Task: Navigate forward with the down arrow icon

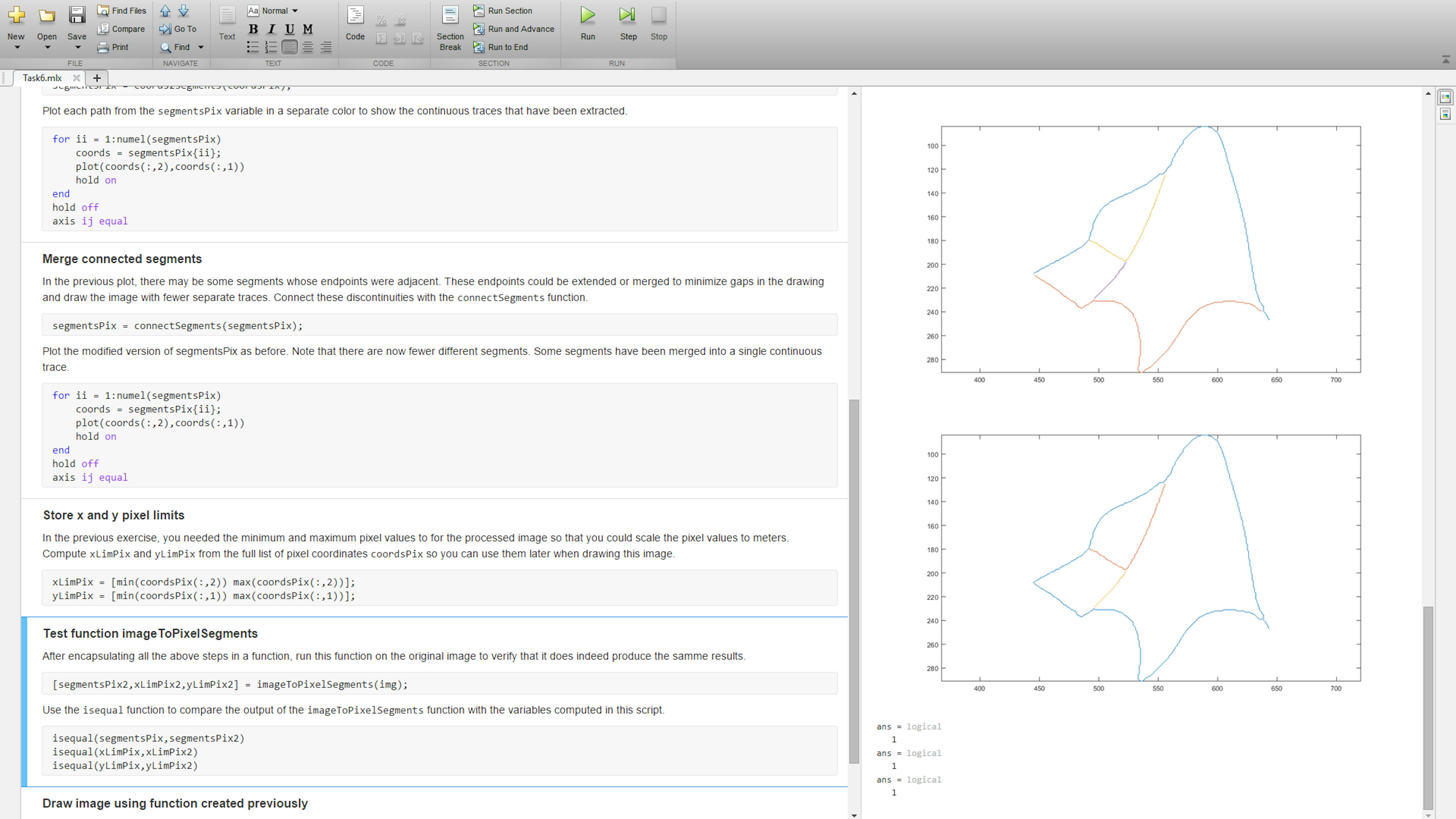Action: click(x=184, y=11)
